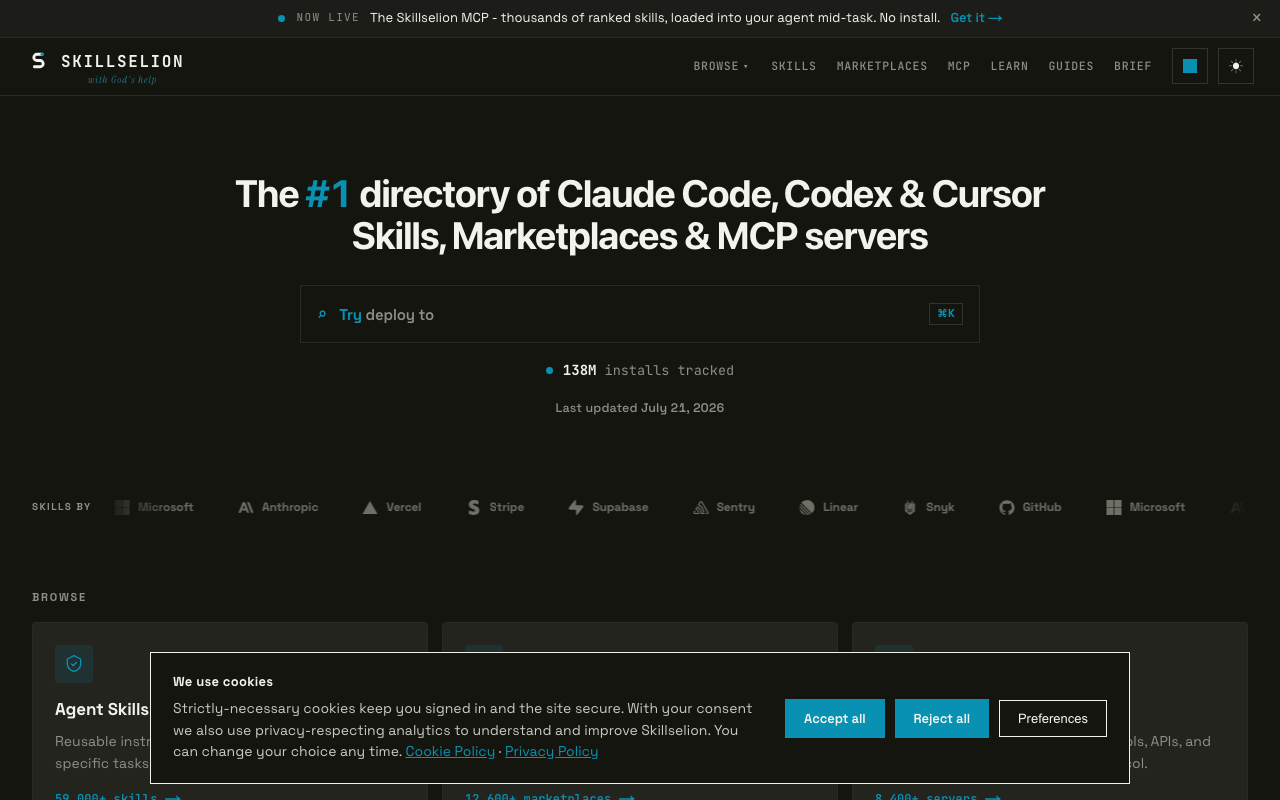Follow the 'Get it' link in the banner
This screenshot has width=1280, height=800.
[976, 18]
